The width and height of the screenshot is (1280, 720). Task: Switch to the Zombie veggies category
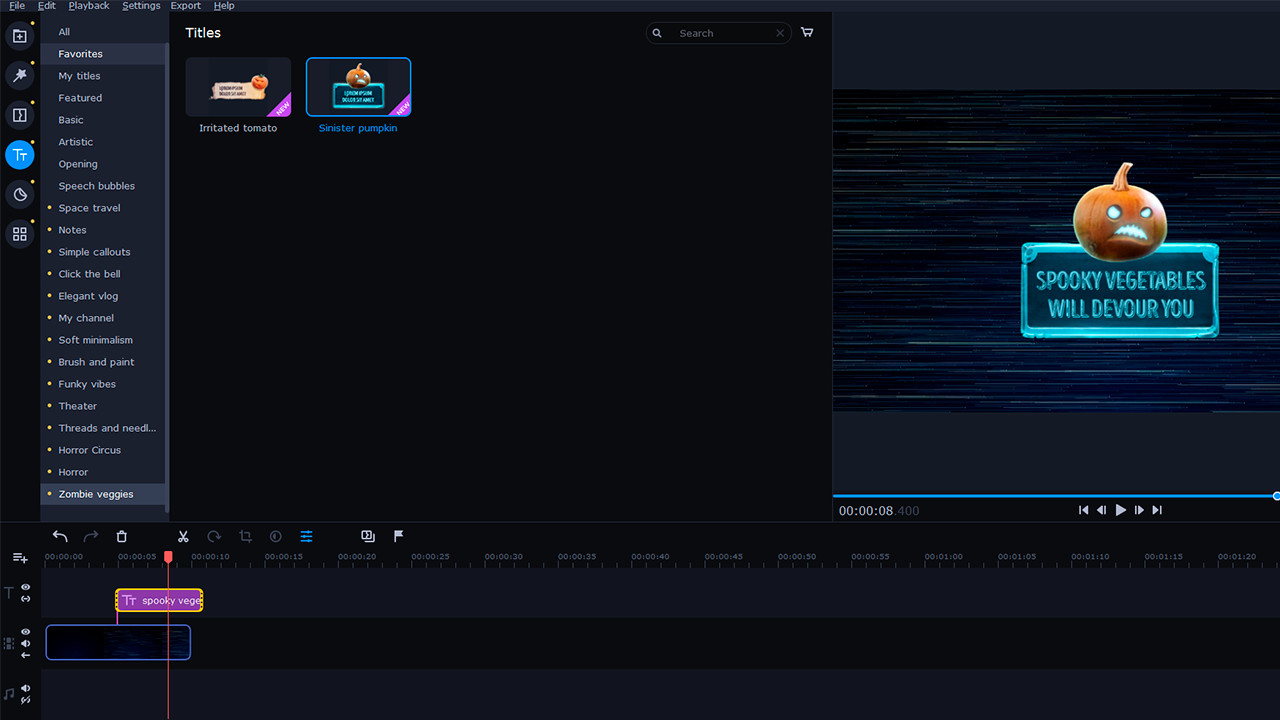95,493
